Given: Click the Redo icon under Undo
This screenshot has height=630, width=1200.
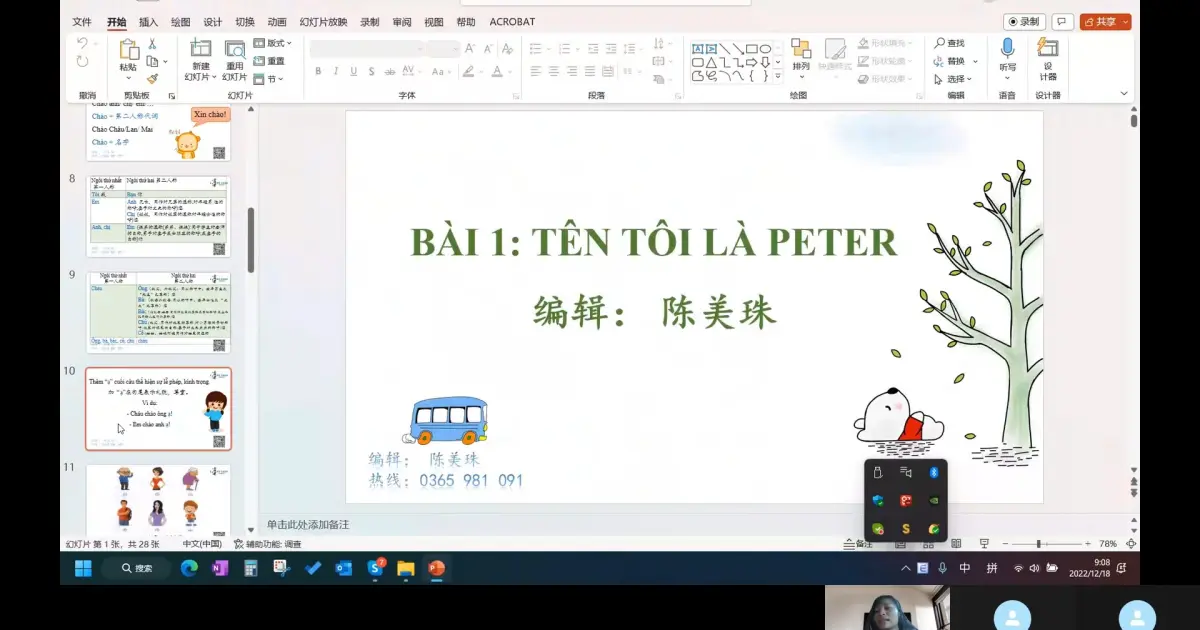Looking at the screenshot, I should (82, 62).
